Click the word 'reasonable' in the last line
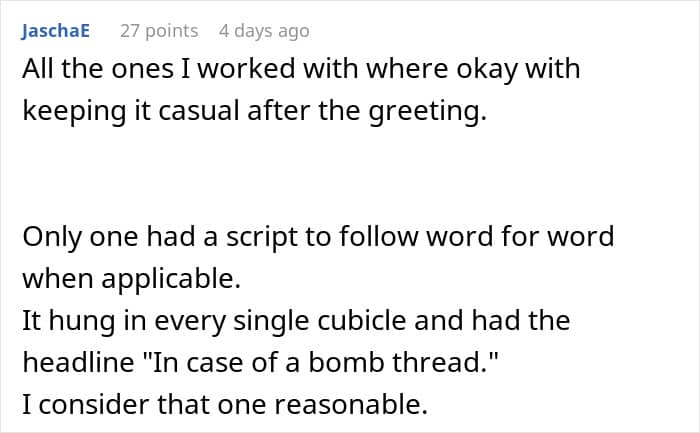700x433 pixels. tap(347, 404)
